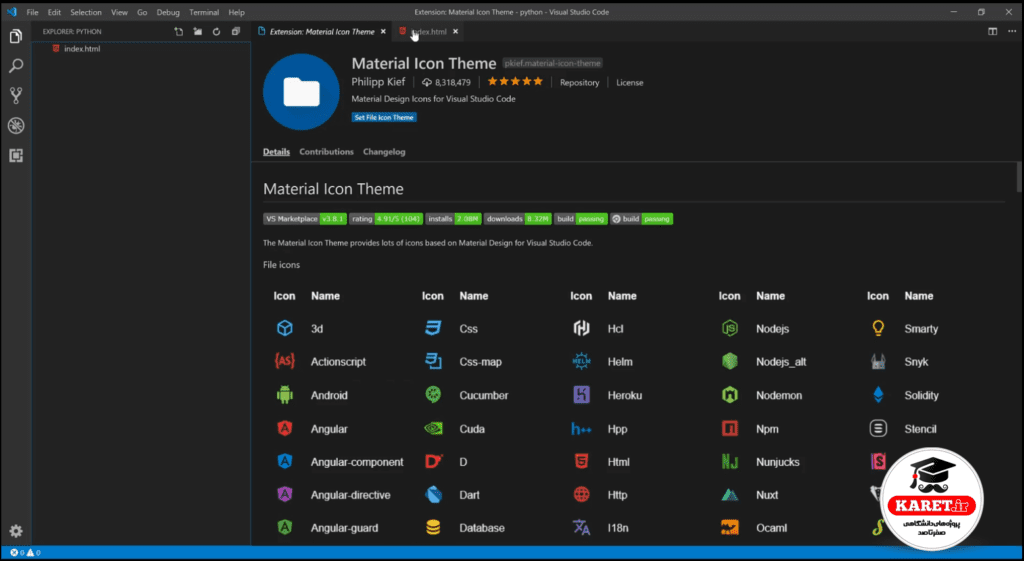The image size is (1024, 561).
Task: Click the installs badge
Action: click(x=453, y=219)
